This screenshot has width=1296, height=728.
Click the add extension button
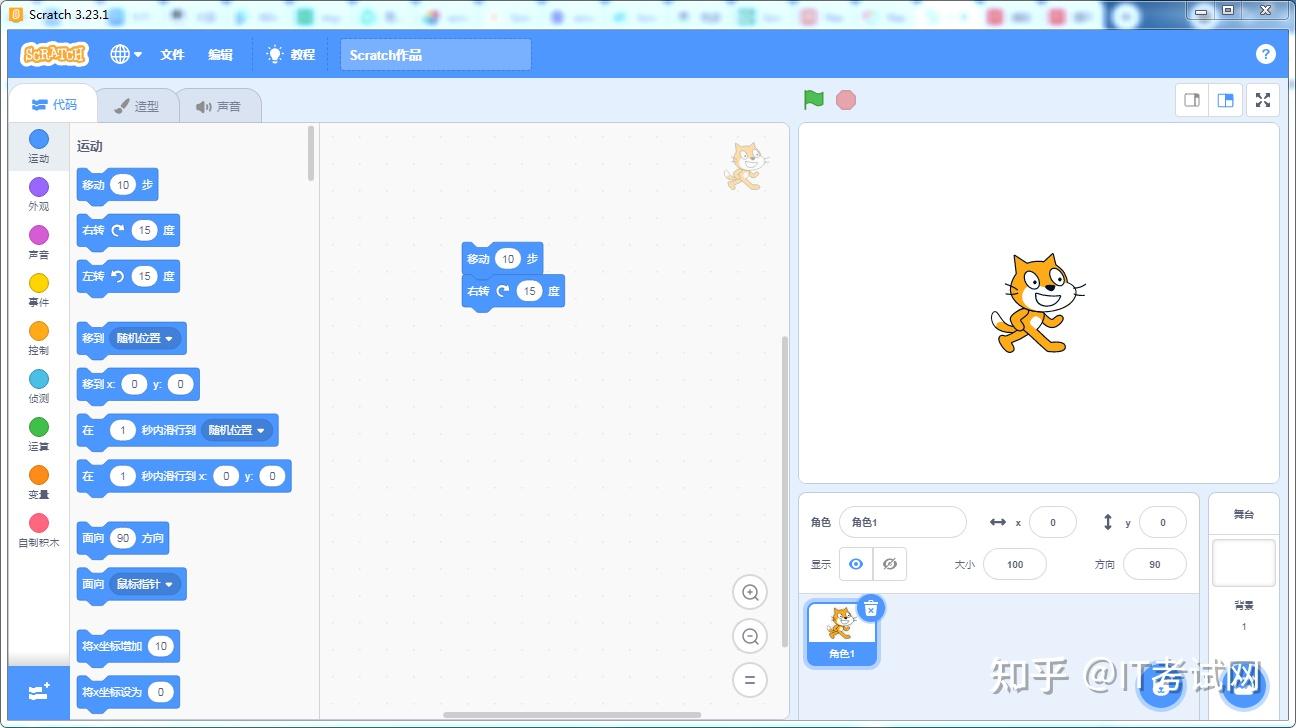pos(38,692)
